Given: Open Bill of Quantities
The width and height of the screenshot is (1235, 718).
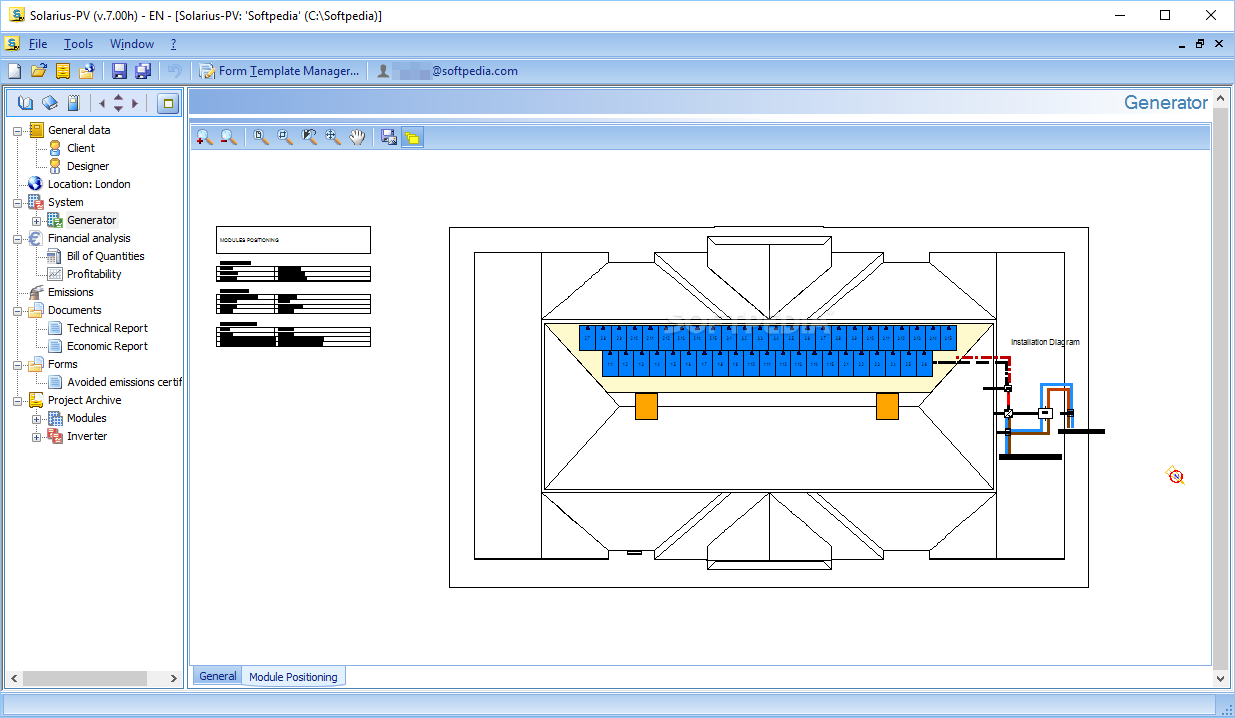Looking at the screenshot, I should pos(105,256).
